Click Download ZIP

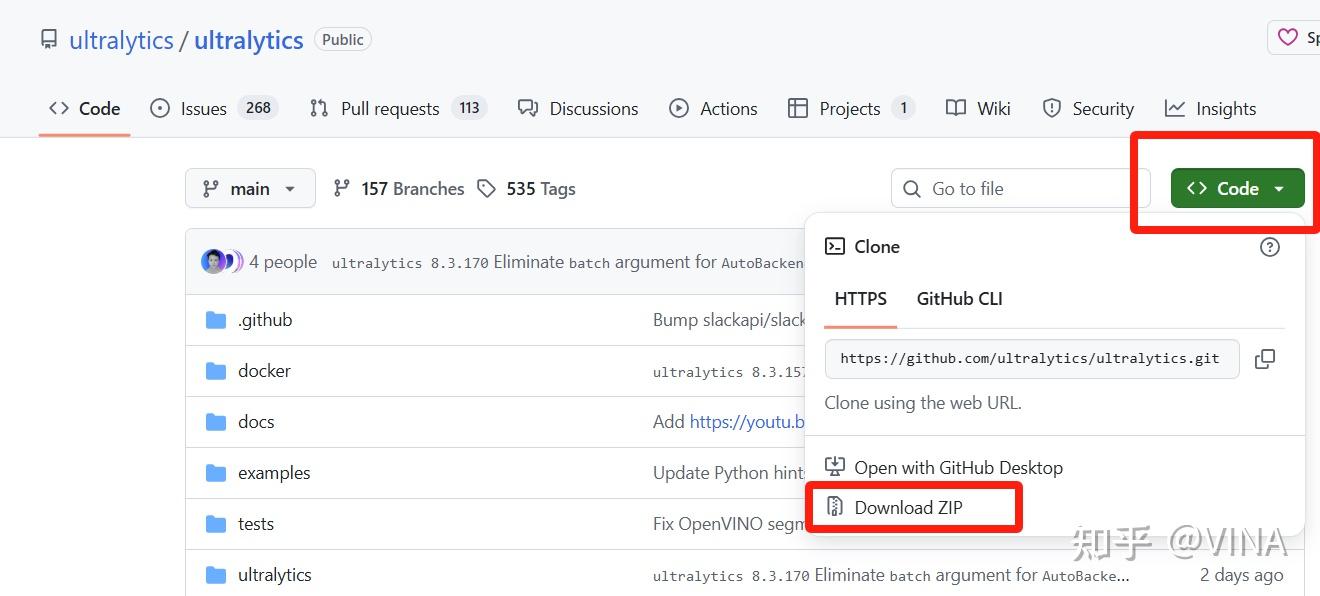pyautogui.click(x=907, y=508)
